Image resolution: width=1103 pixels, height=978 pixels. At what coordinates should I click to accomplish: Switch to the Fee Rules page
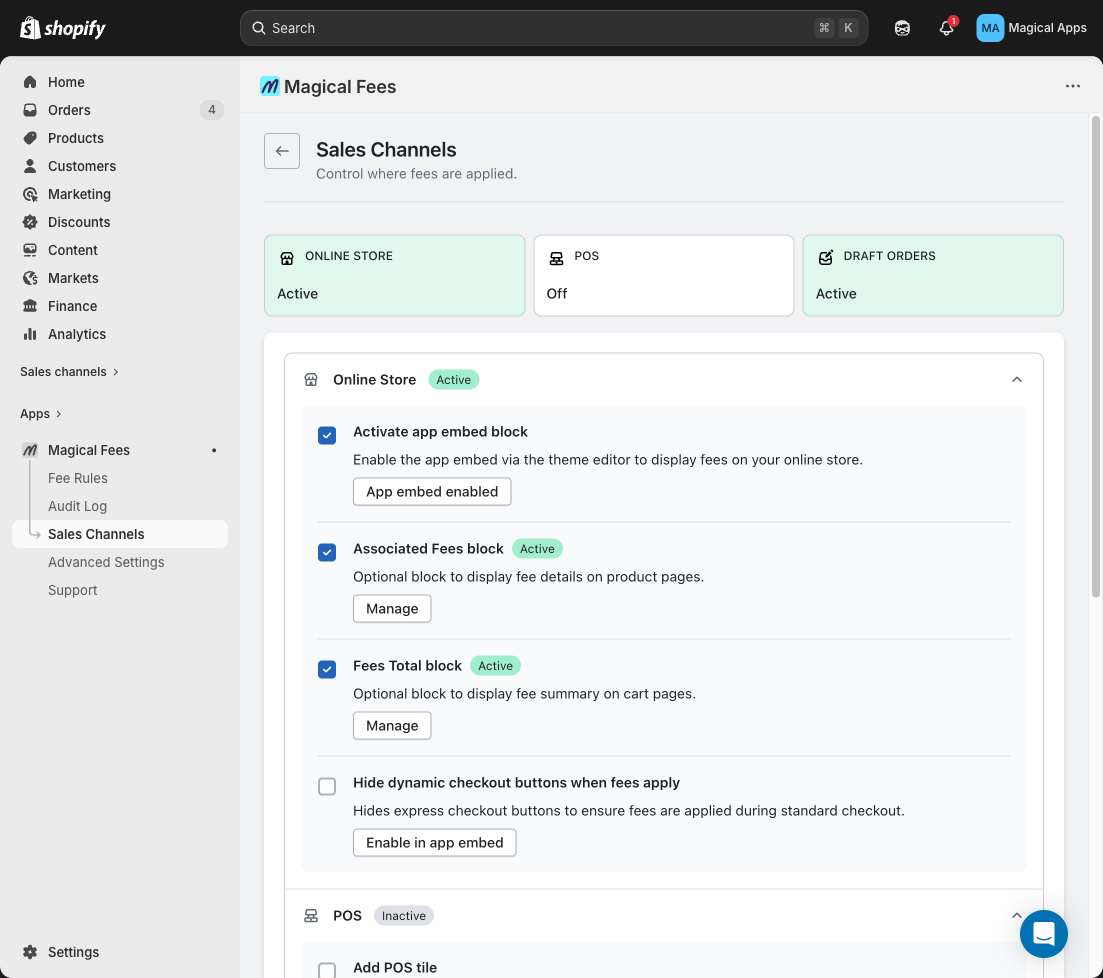pos(77,478)
